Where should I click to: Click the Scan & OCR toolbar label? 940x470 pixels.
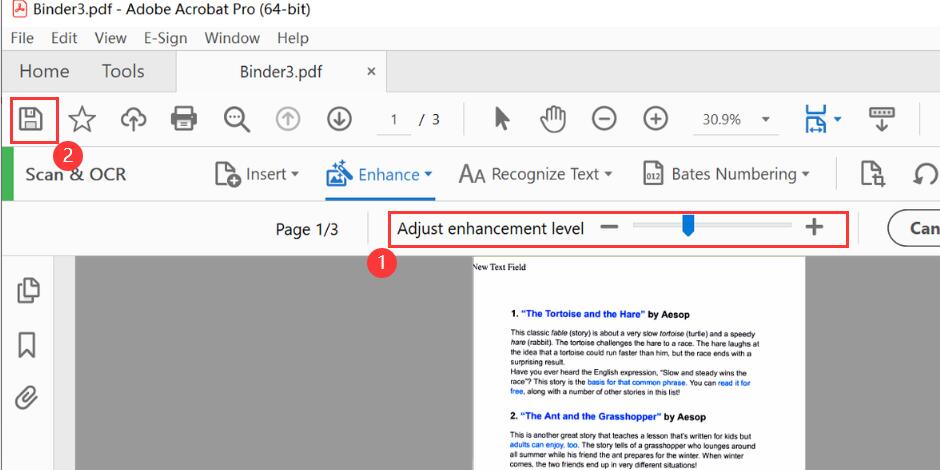coord(76,174)
